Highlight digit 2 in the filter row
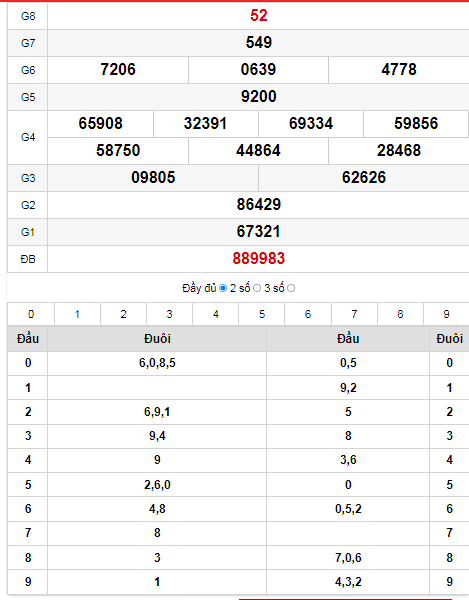The height and width of the screenshot is (600, 469). tap(124, 314)
